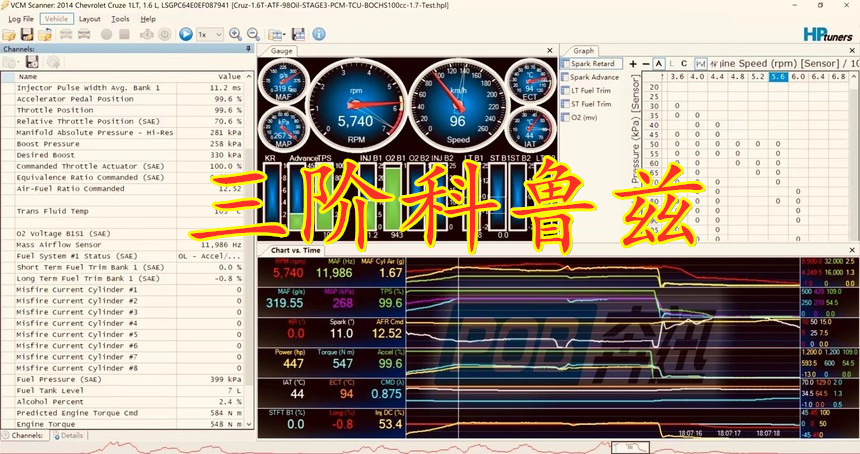Click the plus button in Graph toolbar
Viewport: 860px width, 454px height.
pos(633,64)
